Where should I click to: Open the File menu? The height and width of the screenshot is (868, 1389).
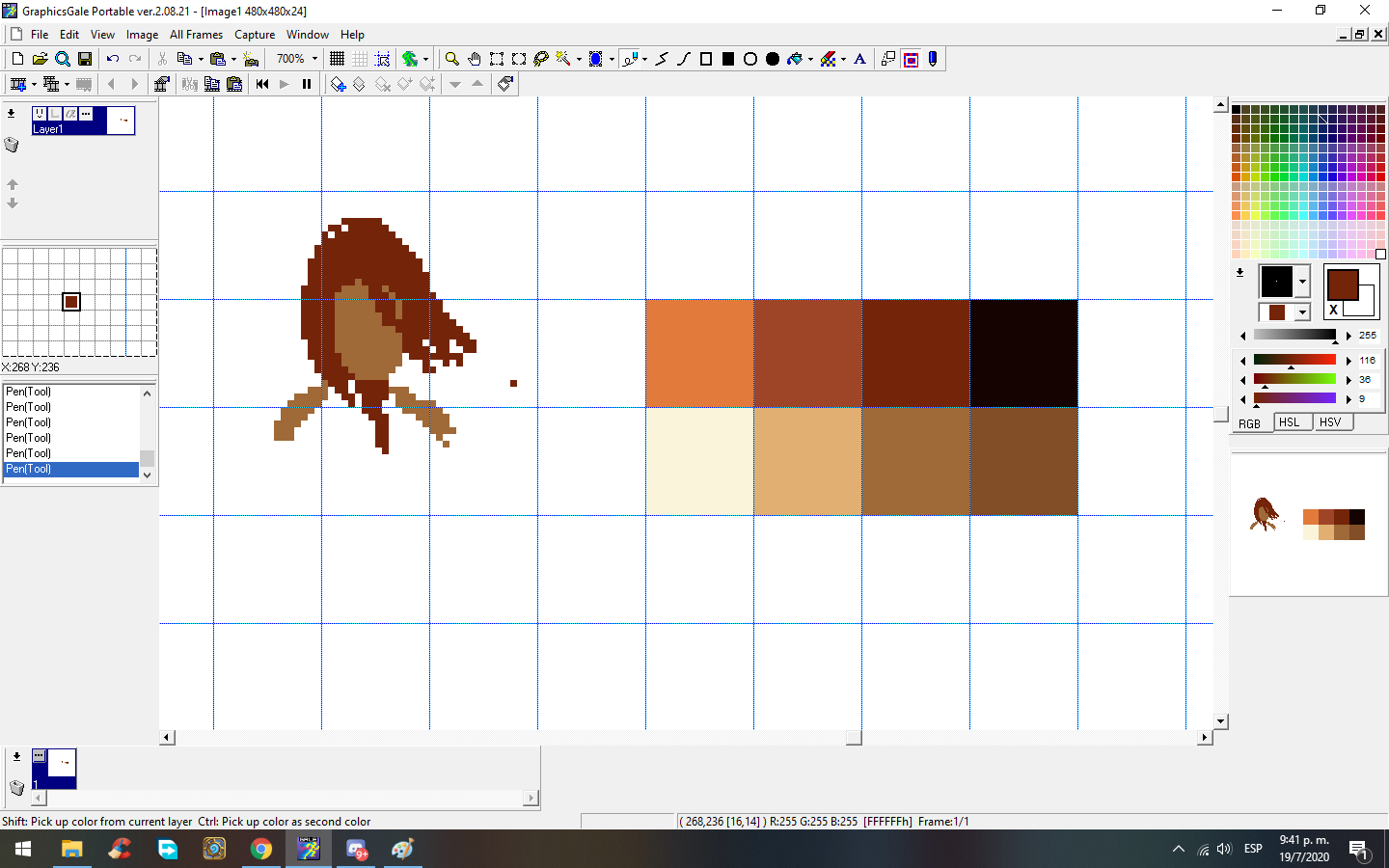[40, 35]
